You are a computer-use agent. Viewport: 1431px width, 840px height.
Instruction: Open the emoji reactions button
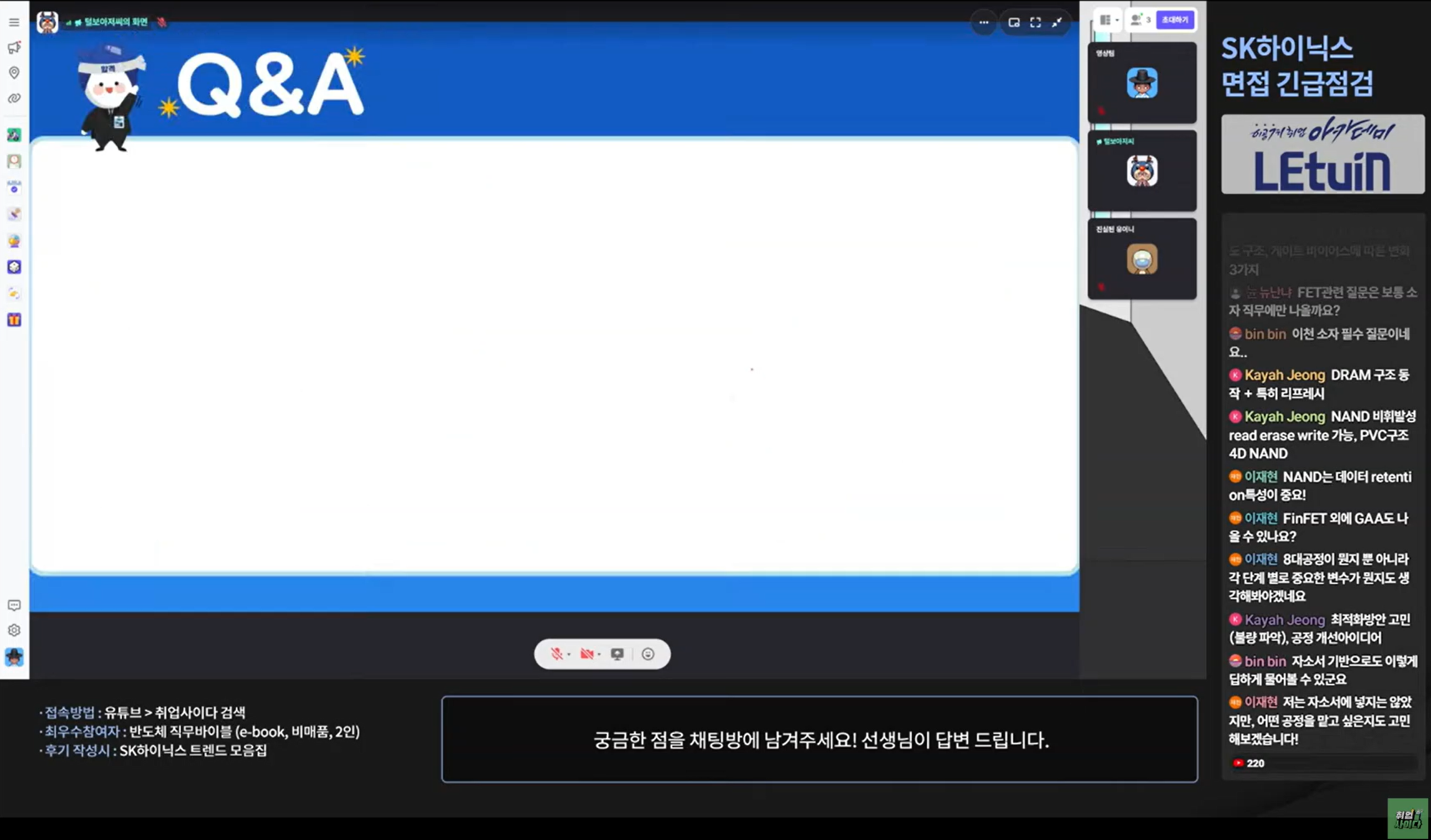(648, 654)
